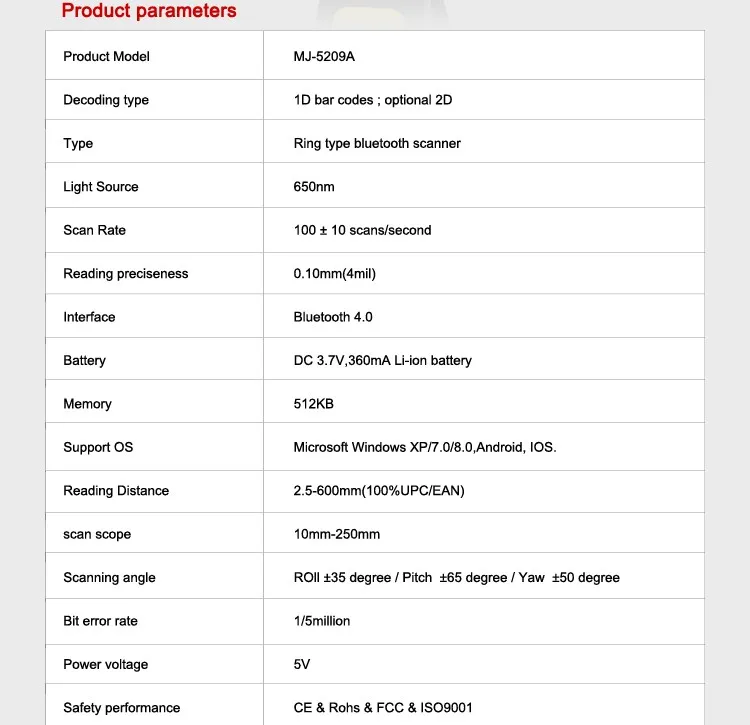Select the Reading Distance value 2.5-600mm

[x=379, y=491]
